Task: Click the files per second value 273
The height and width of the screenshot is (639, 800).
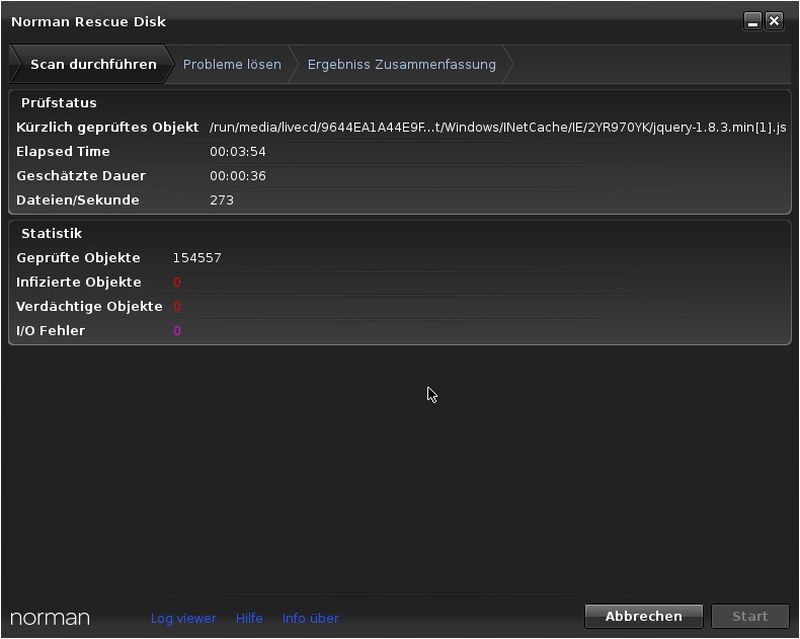Action: coord(221,200)
